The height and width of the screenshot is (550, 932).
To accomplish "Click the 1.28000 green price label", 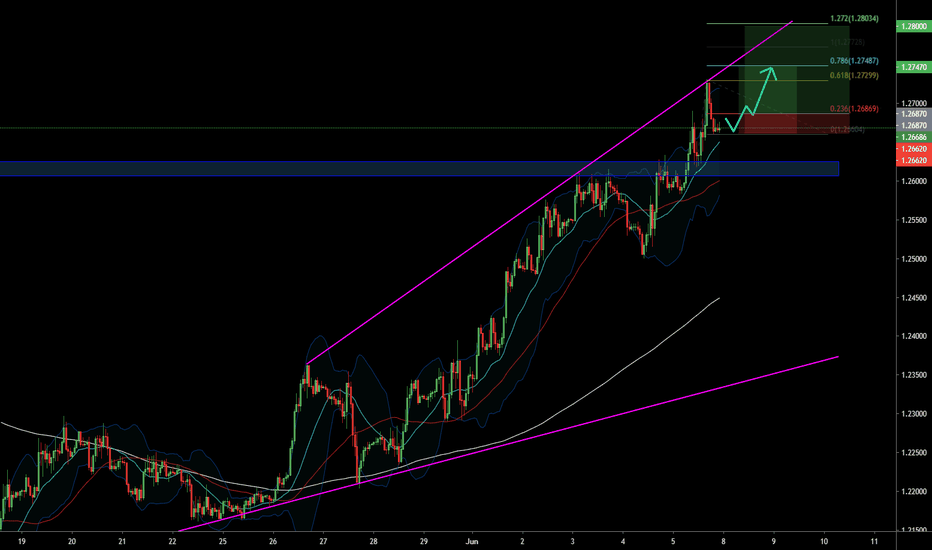I will tap(914, 27).
